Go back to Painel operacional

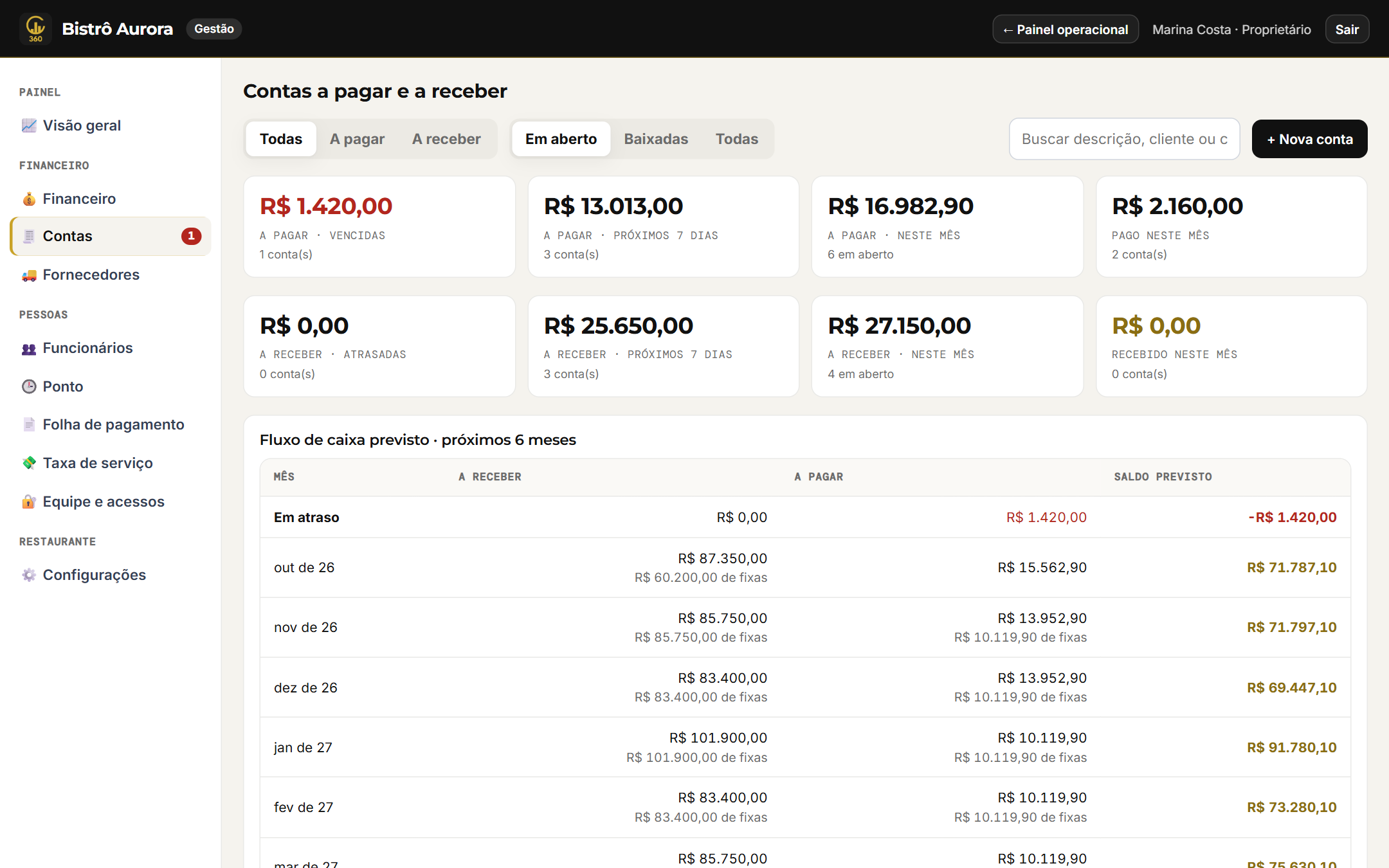tap(1066, 30)
